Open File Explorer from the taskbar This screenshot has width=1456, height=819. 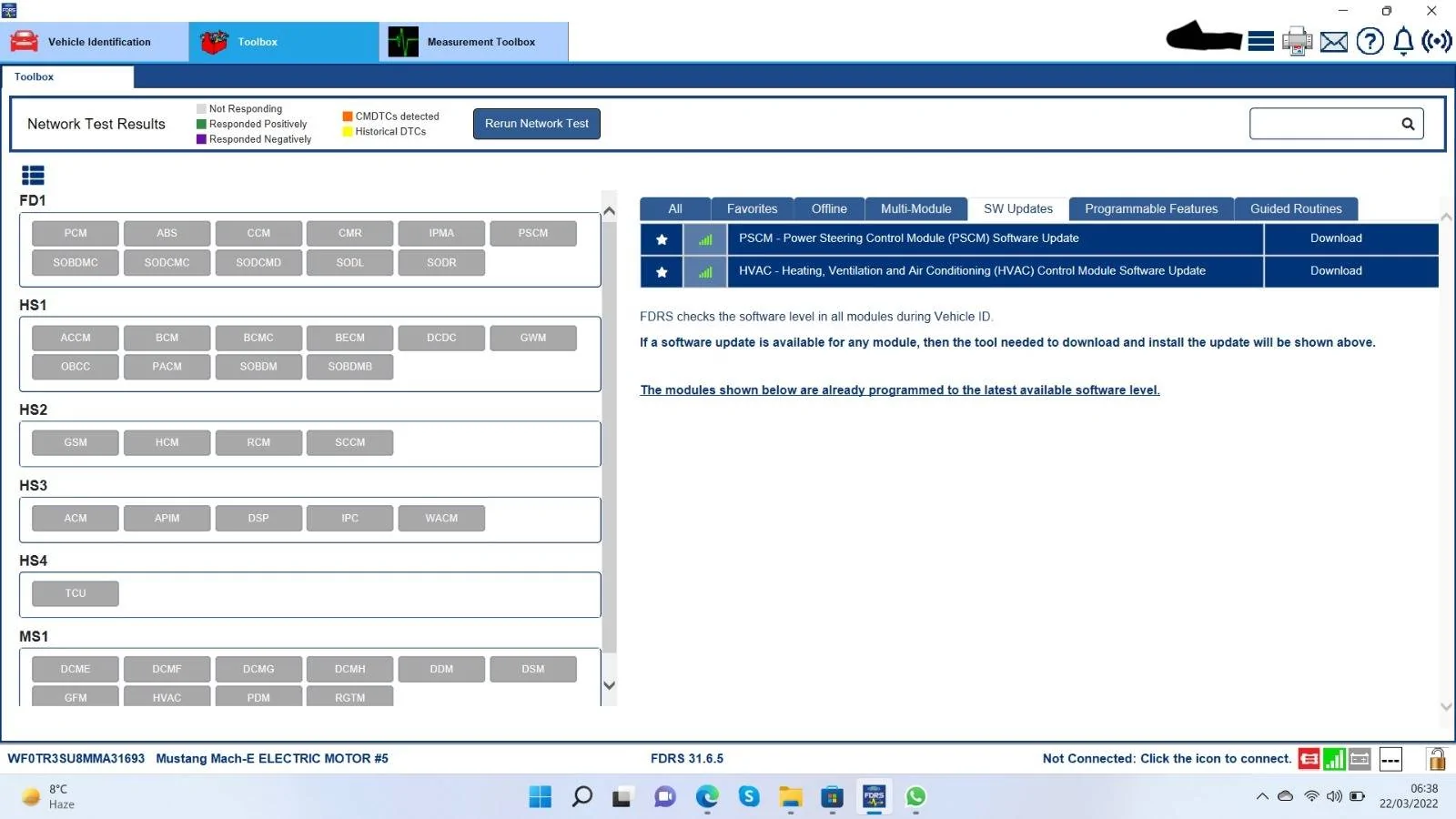790,797
